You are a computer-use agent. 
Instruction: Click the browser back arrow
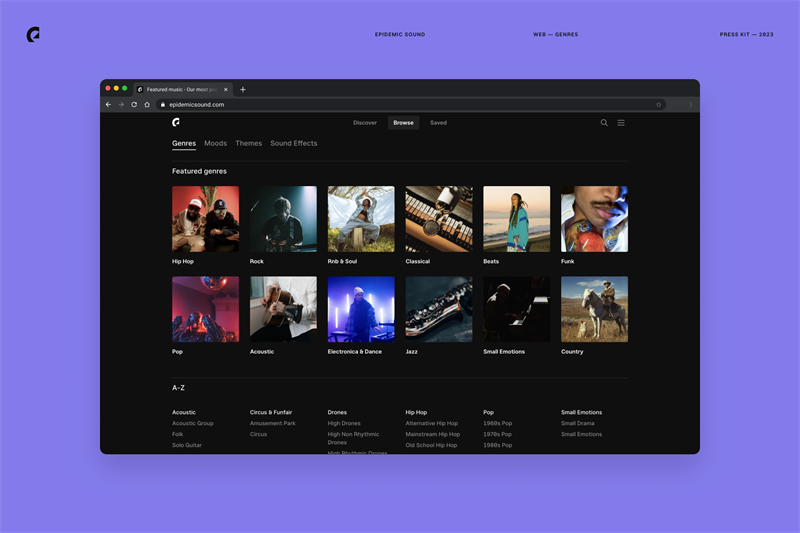(108, 105)
